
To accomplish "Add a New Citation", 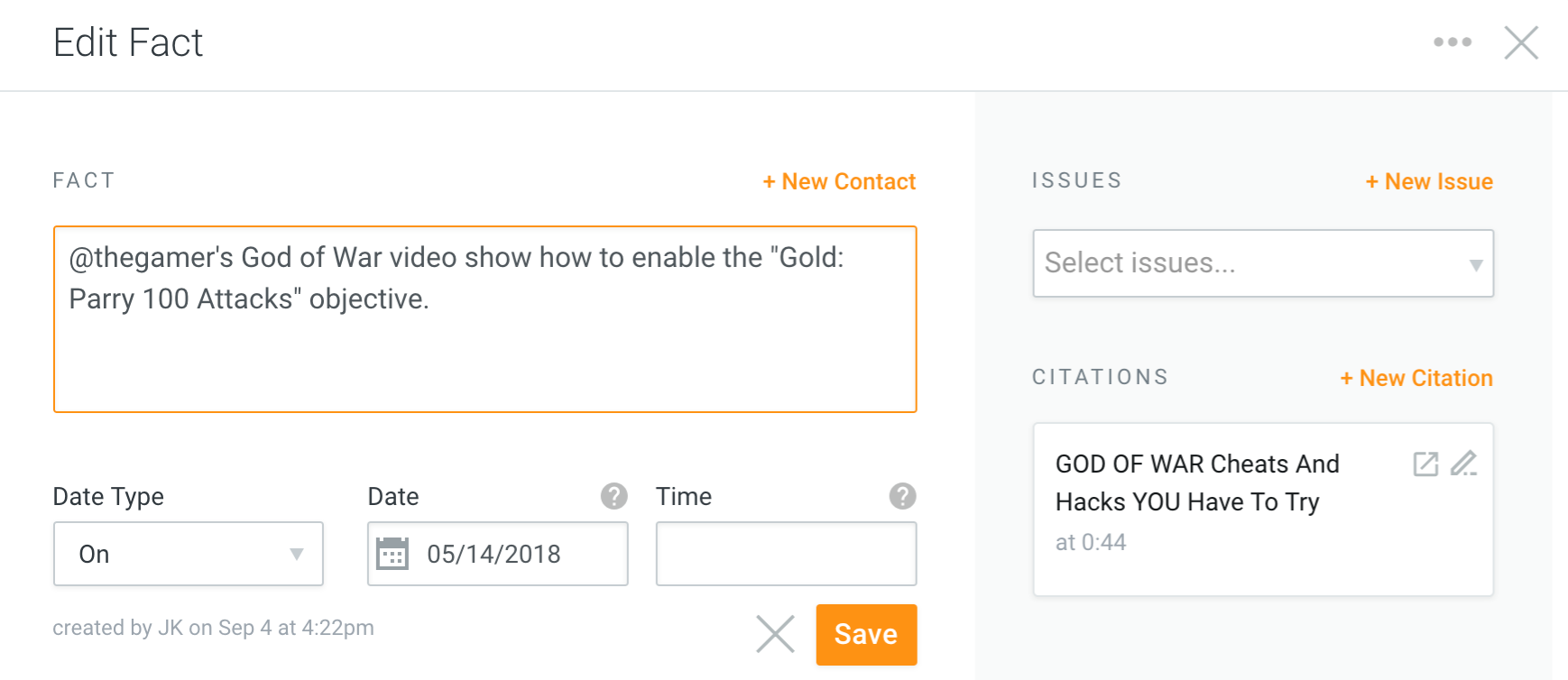I will (1416, 378).
